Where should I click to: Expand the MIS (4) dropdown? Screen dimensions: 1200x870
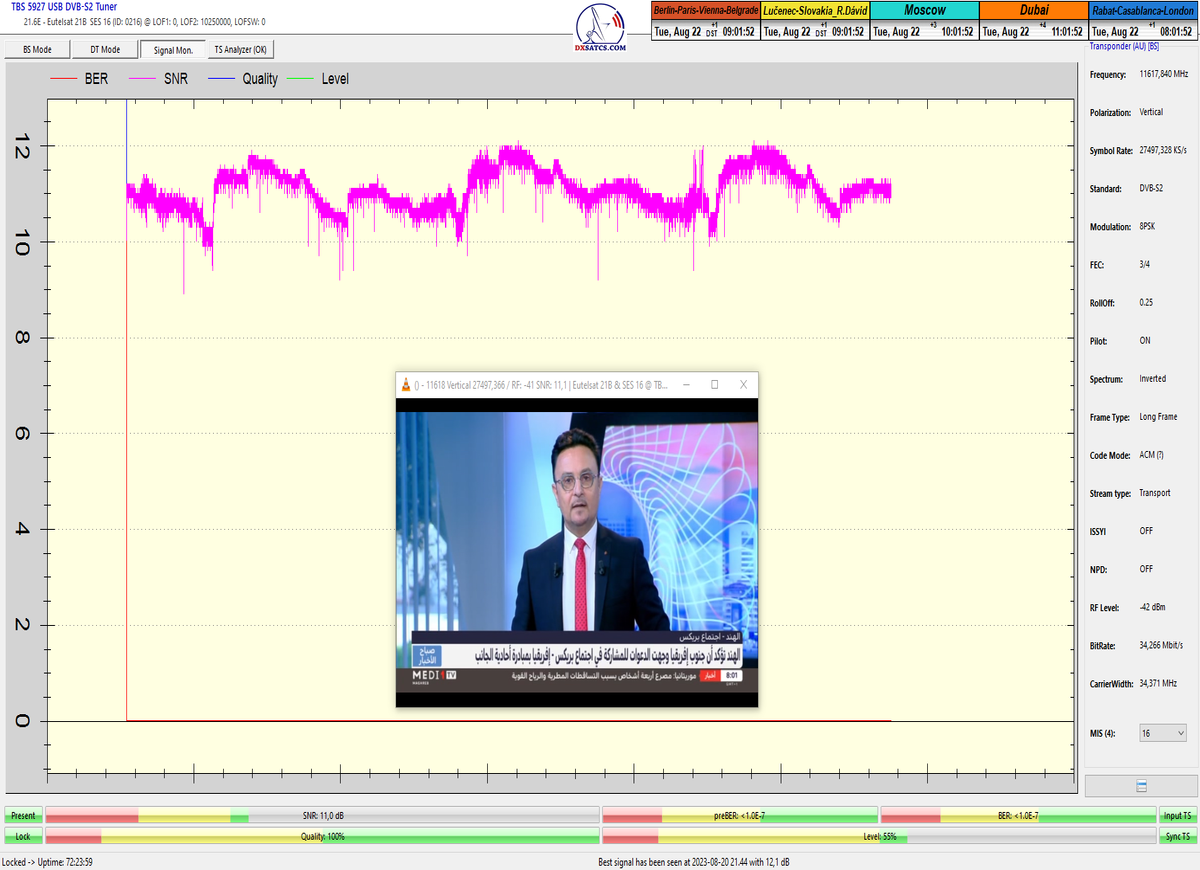click(1162, 733)
